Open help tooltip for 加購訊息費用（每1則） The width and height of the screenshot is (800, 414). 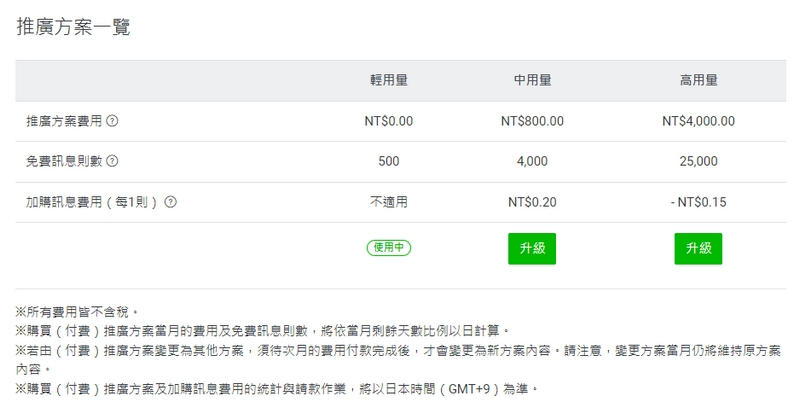click(171, 201)
